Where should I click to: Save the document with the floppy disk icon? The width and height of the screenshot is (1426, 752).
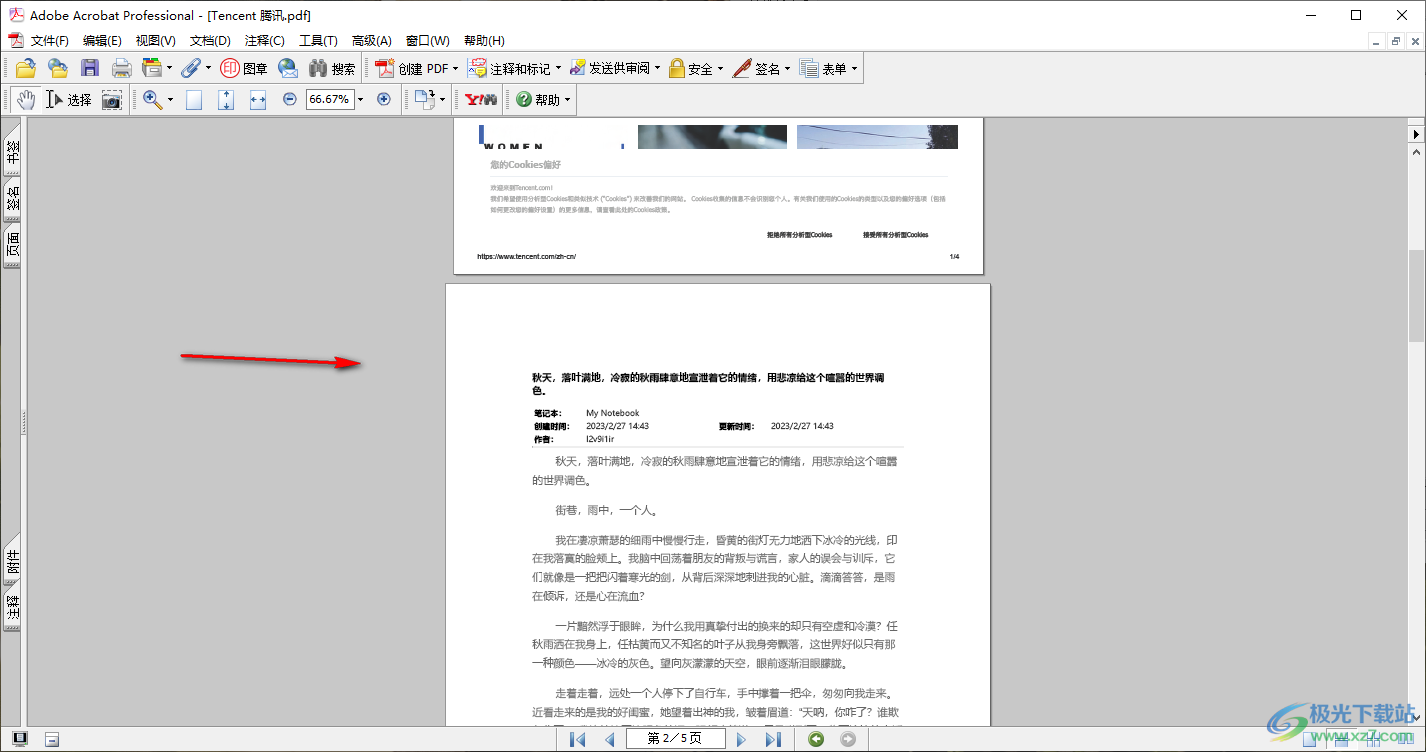coord(90,68)
